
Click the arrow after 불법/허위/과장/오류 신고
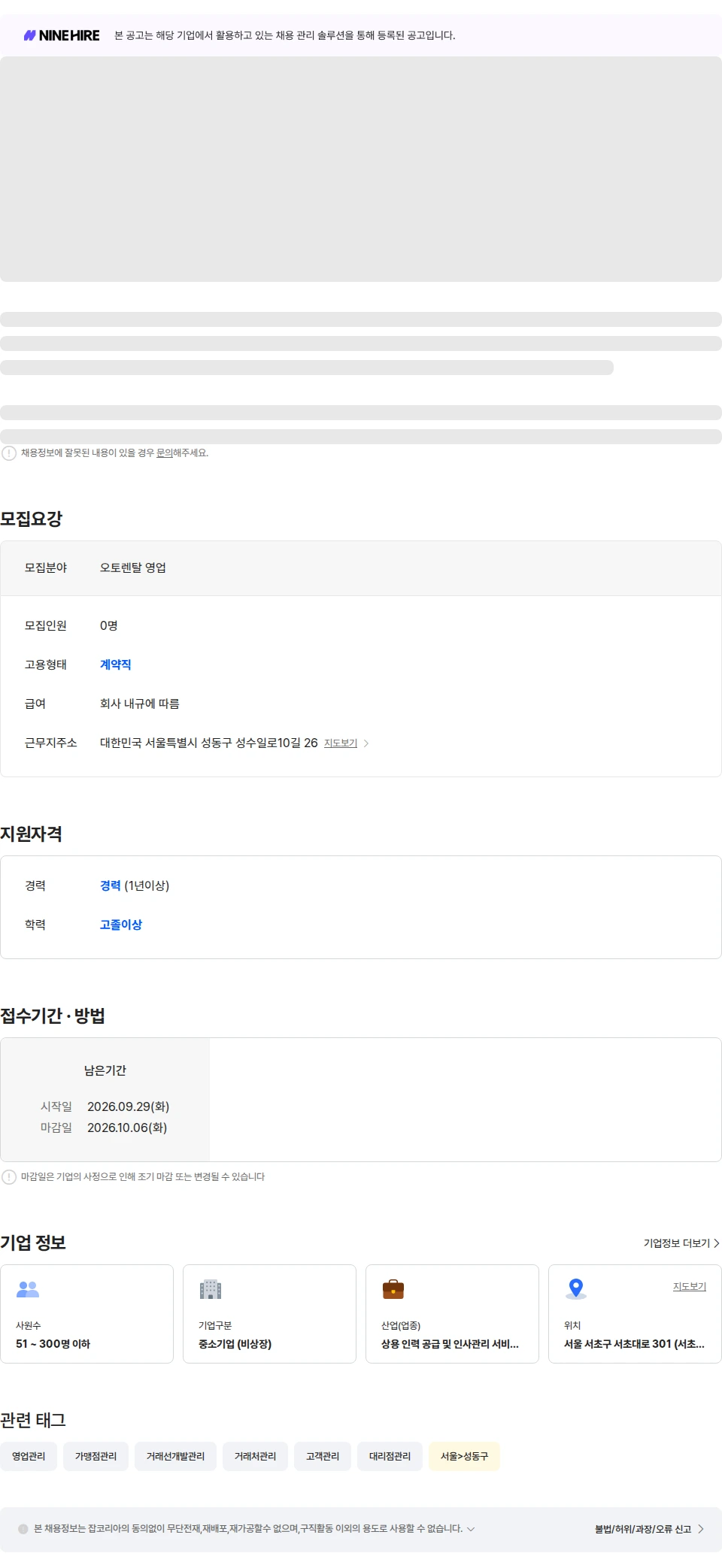[x=701, y=1529]
